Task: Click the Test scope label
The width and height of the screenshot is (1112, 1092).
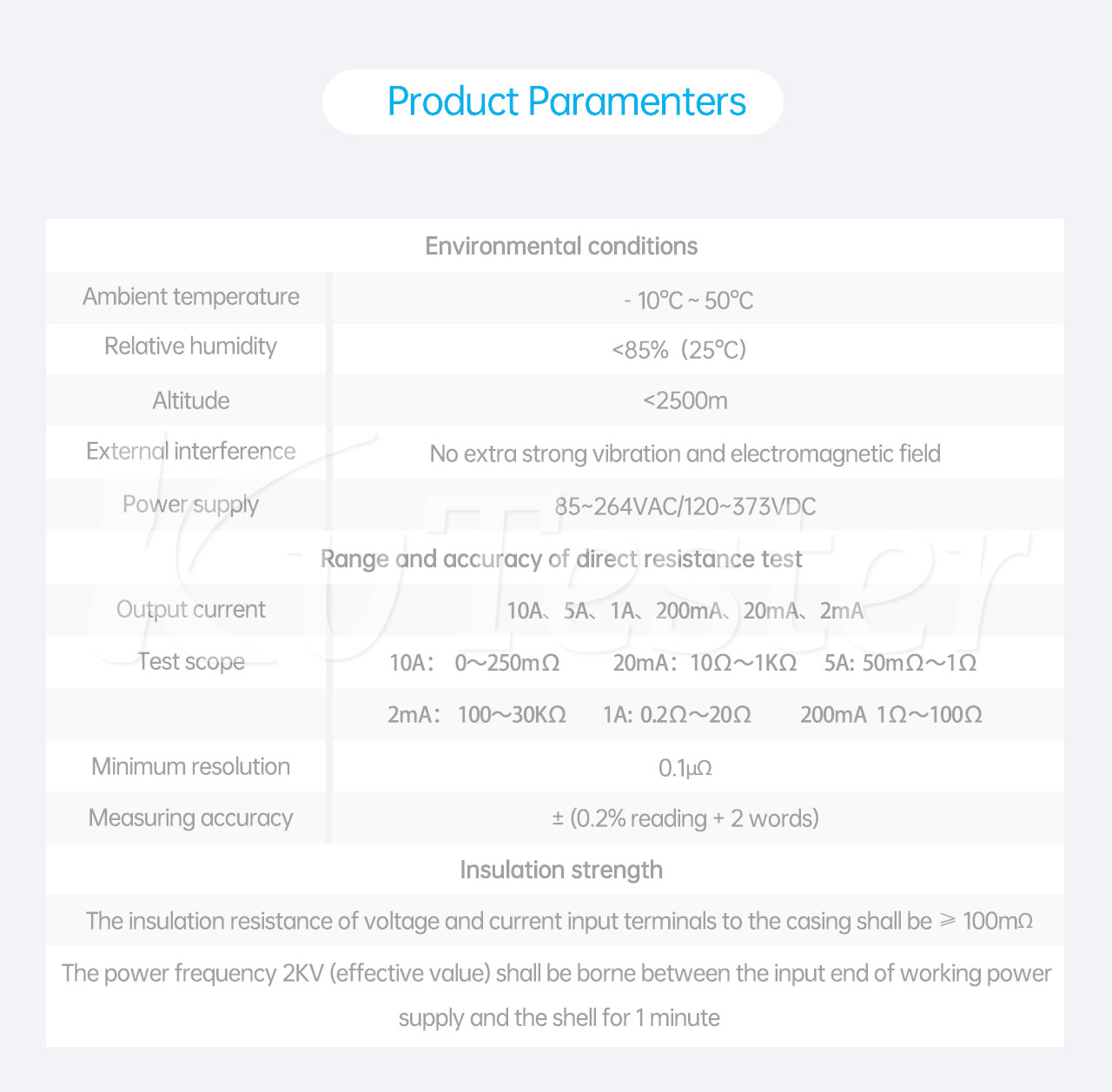Action: point(191,662)
